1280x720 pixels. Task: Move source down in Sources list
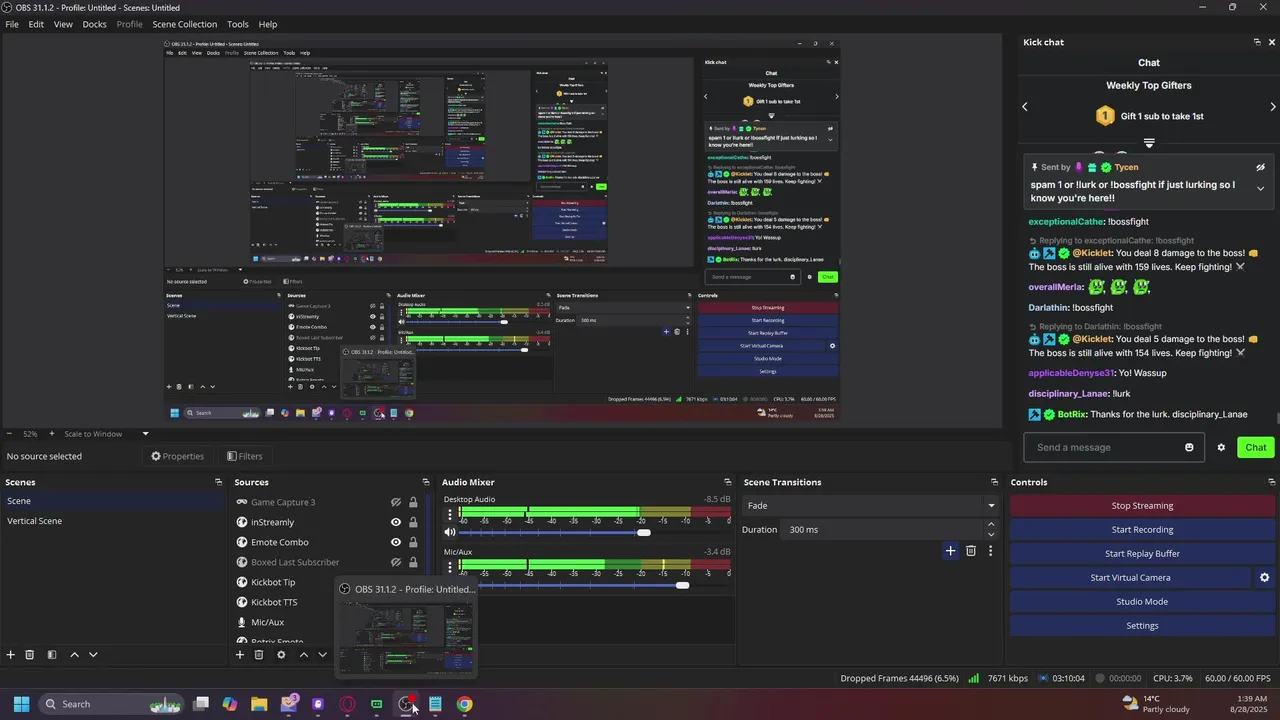(x=322, y=655)
